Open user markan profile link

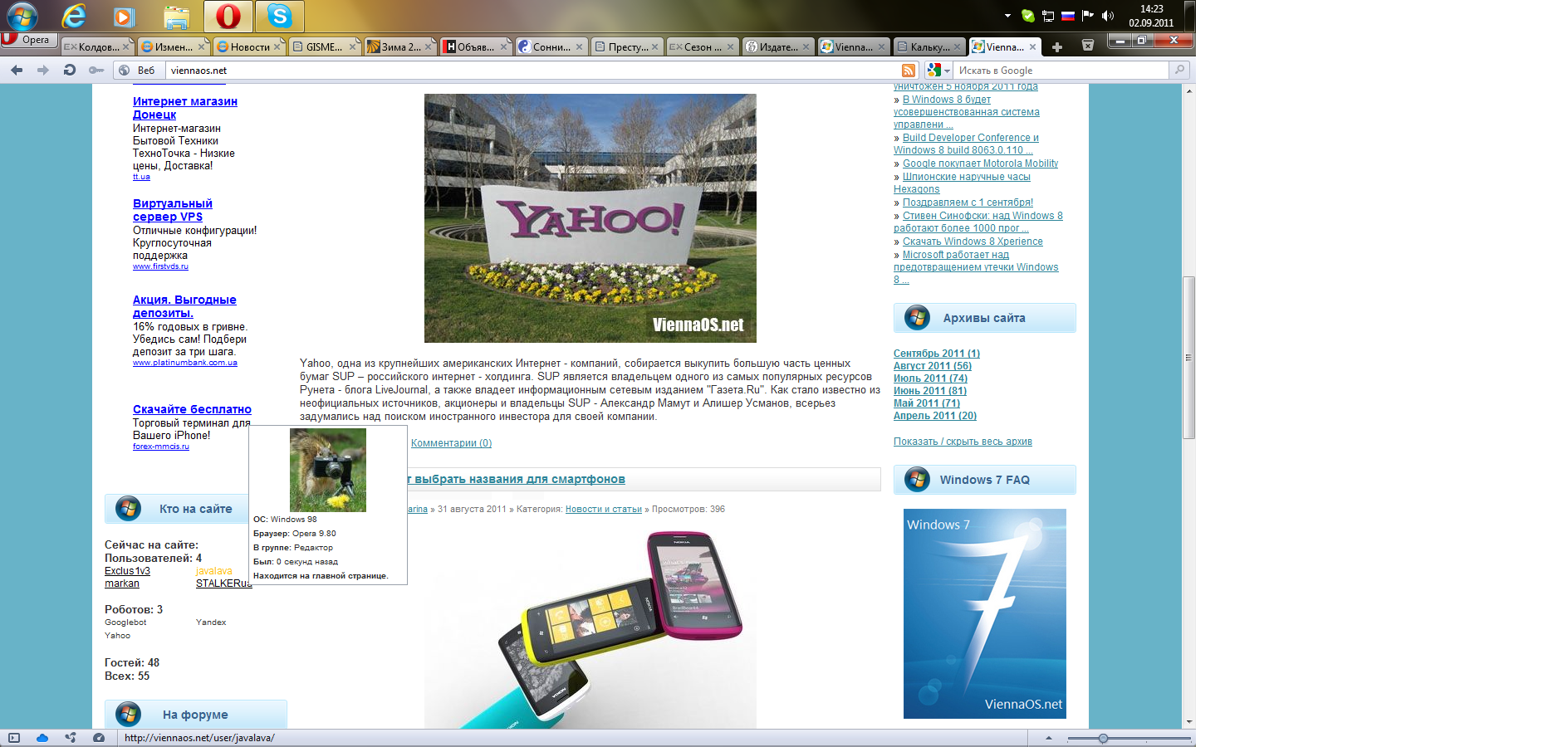coord(122,583)
